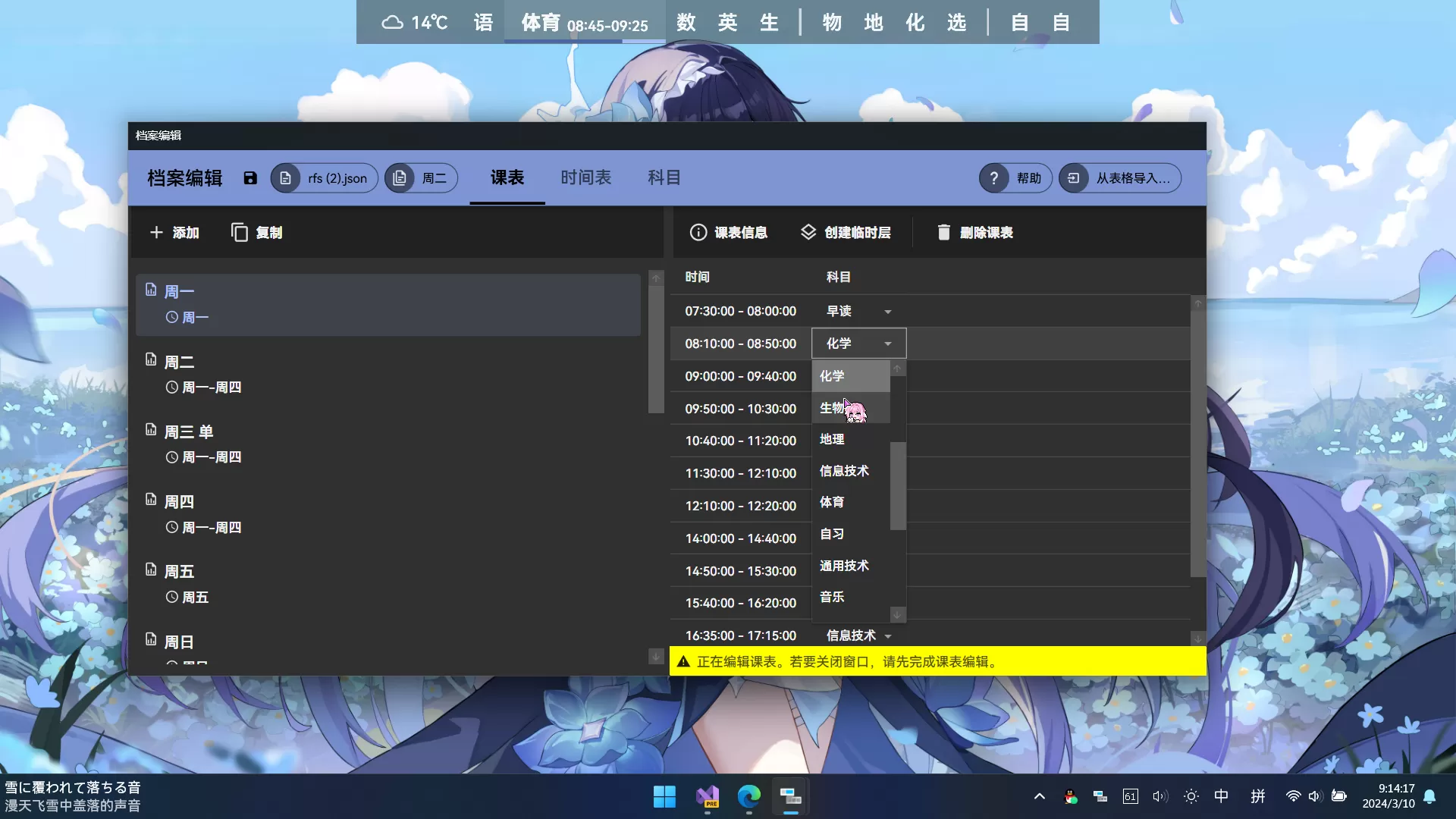Screen dimensions: 1456x819
Task: Click the ClassIsland icon in the taskbar
Action: pyautogui.click(x=789, y=796)
